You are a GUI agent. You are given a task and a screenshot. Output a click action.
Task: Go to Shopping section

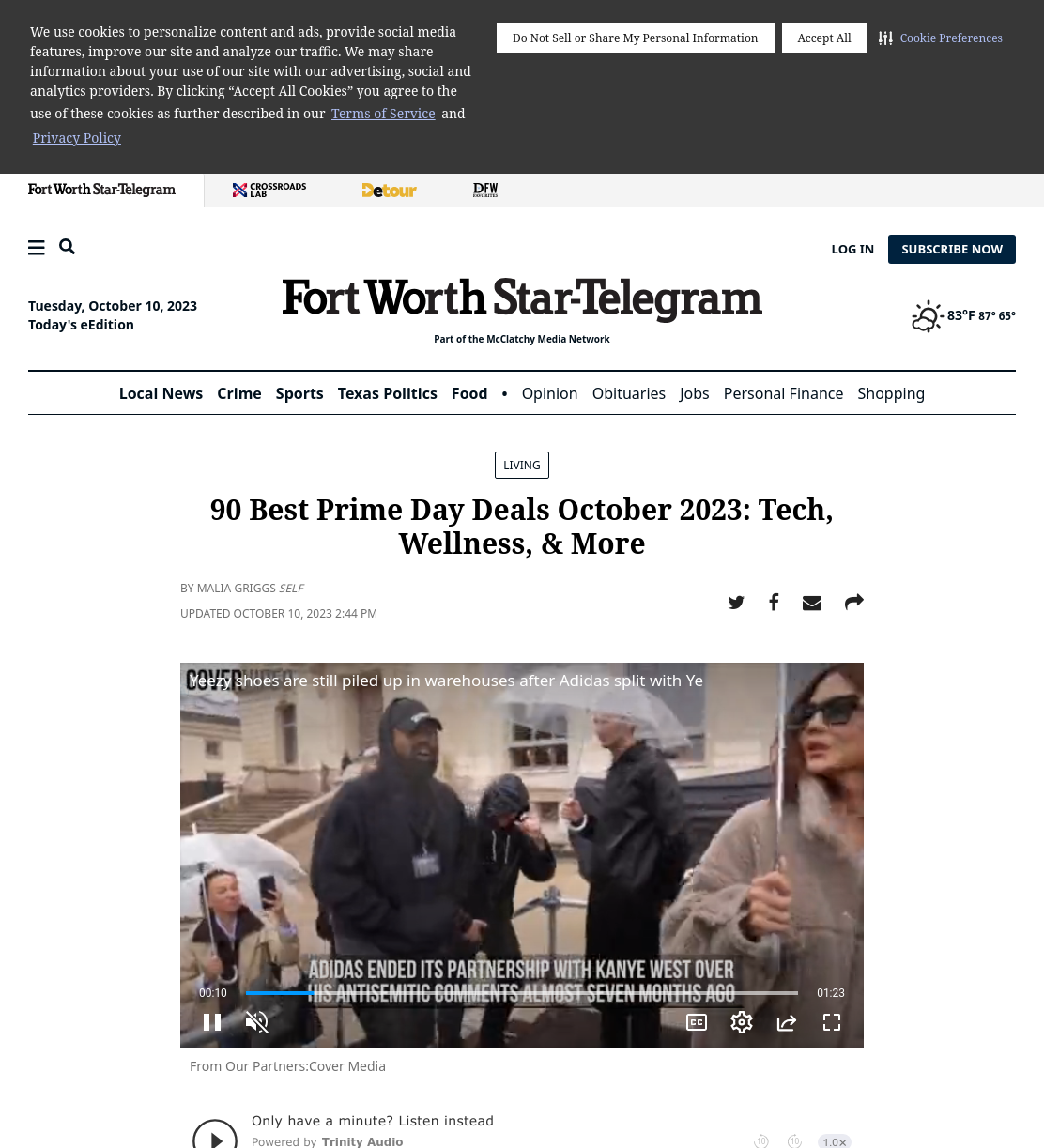click(891, 393)
